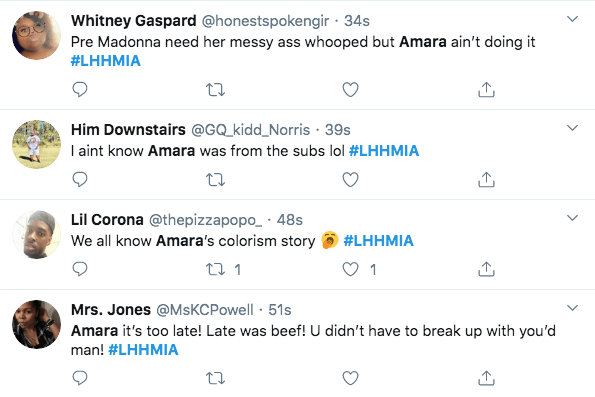Retweet Whitney Gaspard's tweet

(x=215, y=90)
